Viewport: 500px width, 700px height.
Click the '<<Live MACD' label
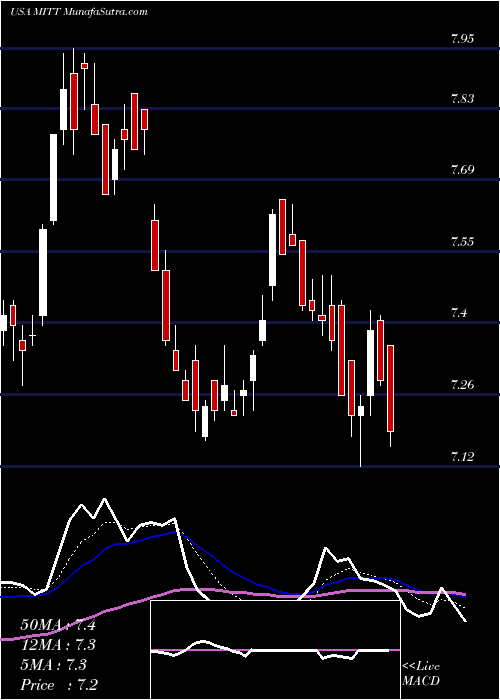(421, 674)
